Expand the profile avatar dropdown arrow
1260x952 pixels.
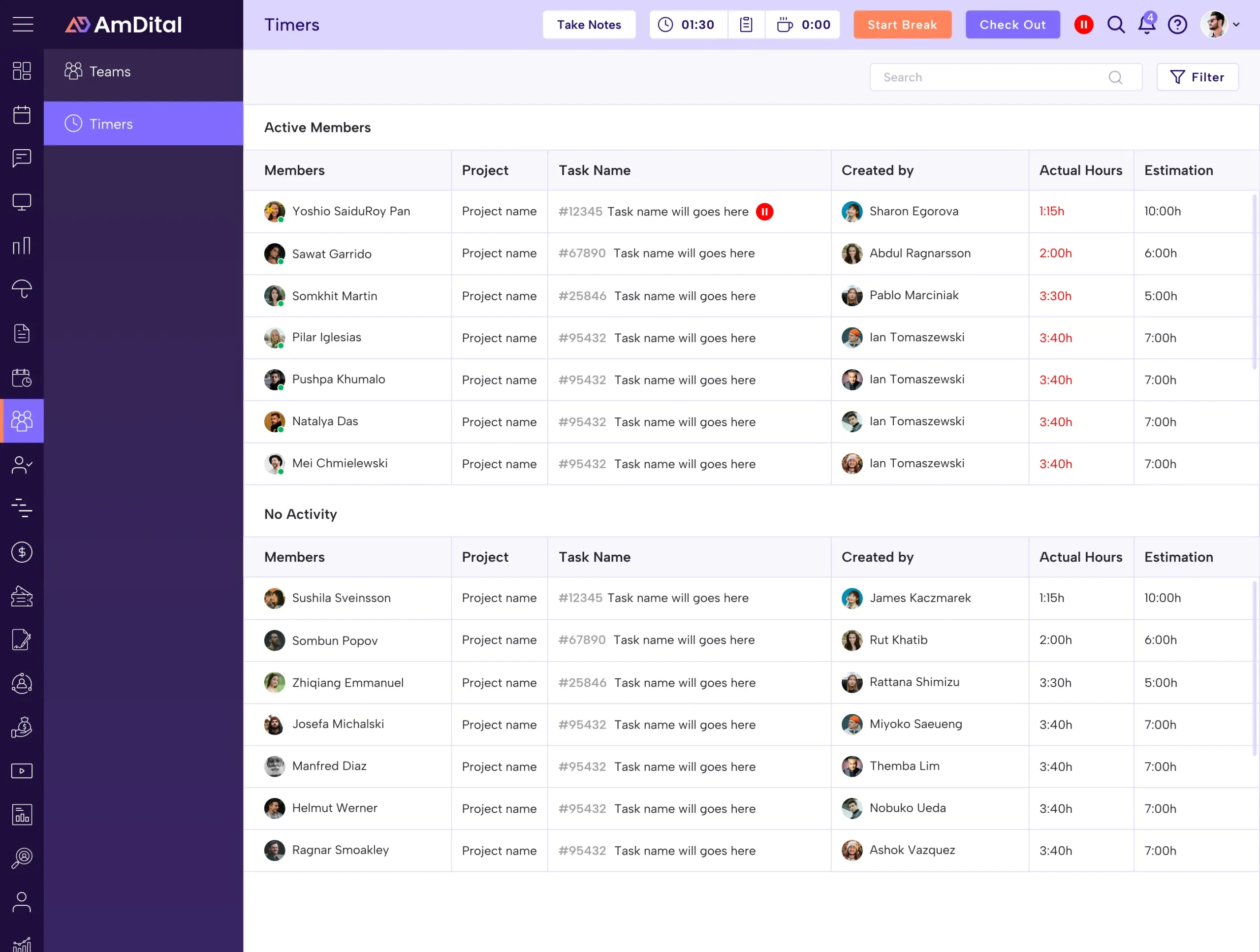pyautogui.click(x=1236, y=25)
